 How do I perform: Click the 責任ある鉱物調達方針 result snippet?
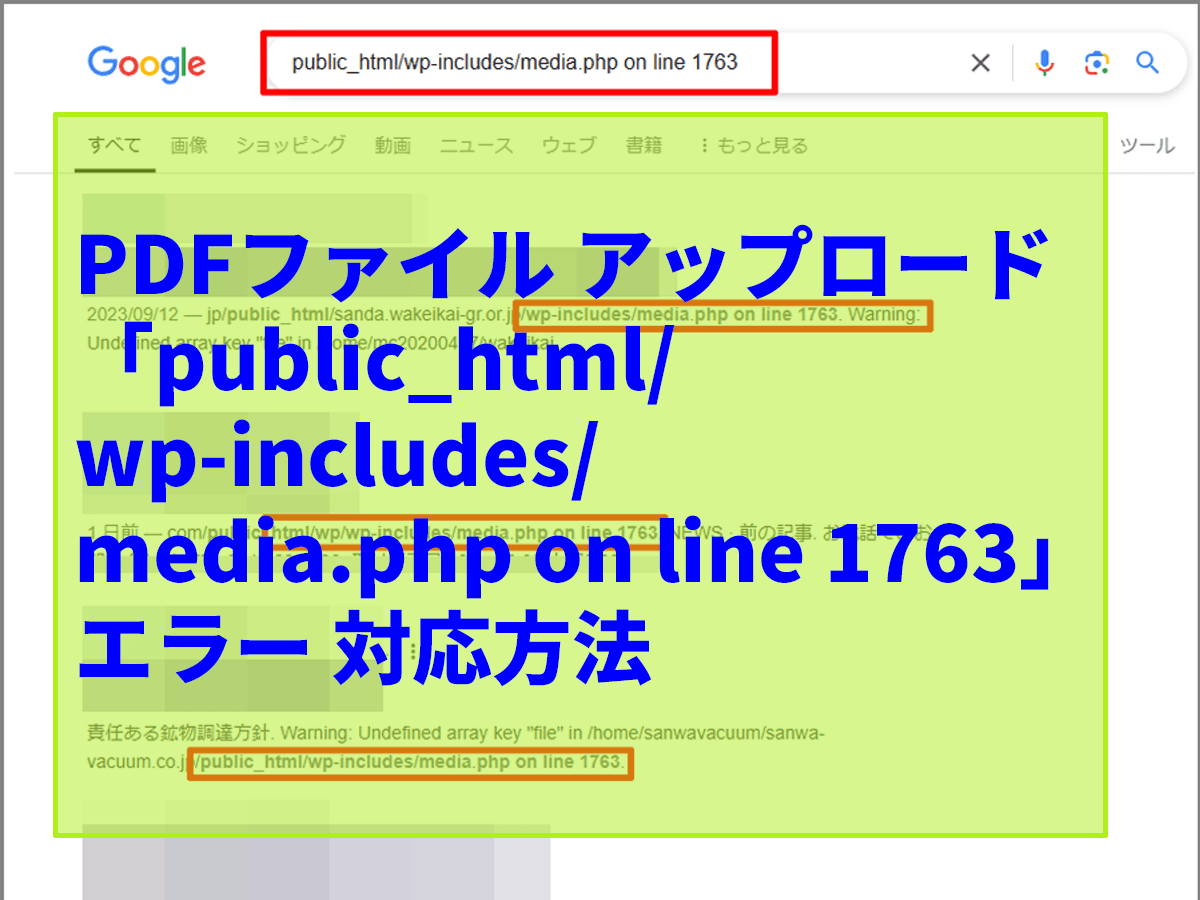coord(455,735)
